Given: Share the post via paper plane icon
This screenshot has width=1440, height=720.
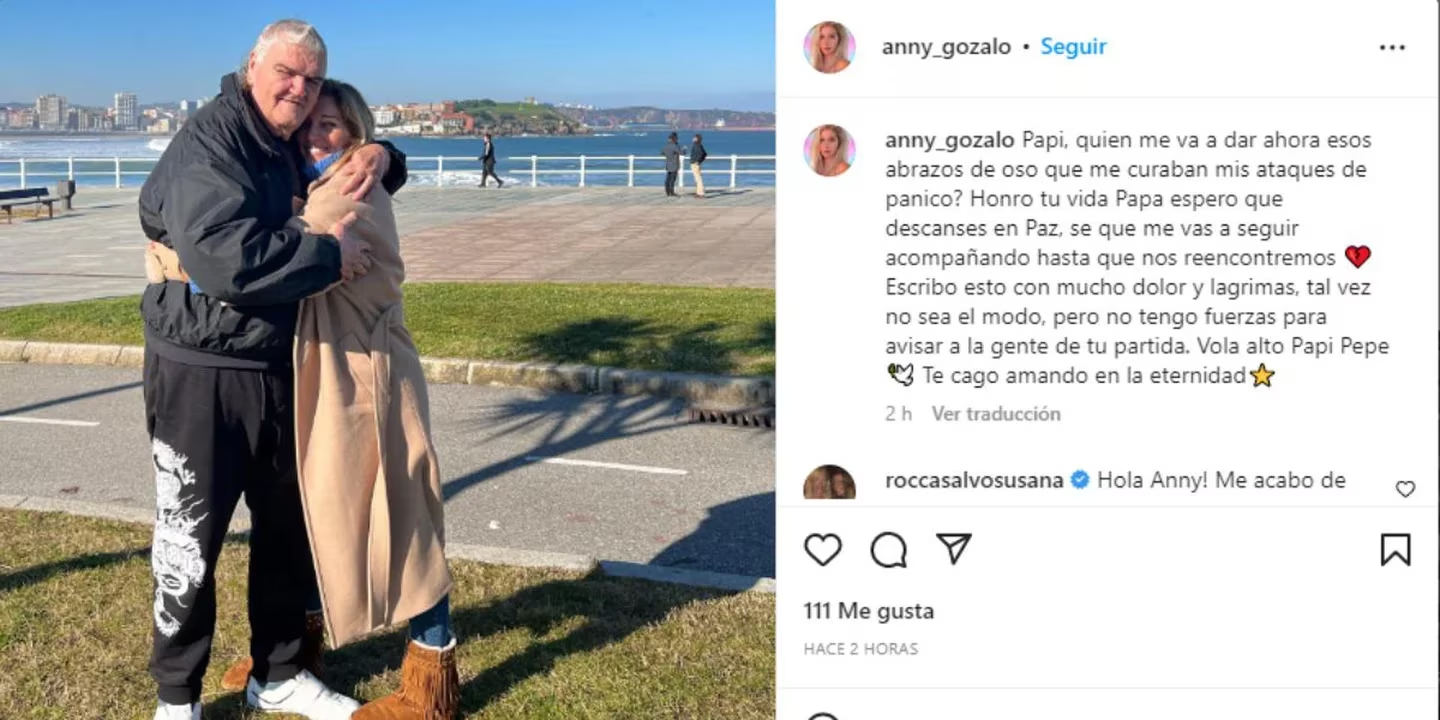Looking at the screenshot, I should [x=953, y=549].
